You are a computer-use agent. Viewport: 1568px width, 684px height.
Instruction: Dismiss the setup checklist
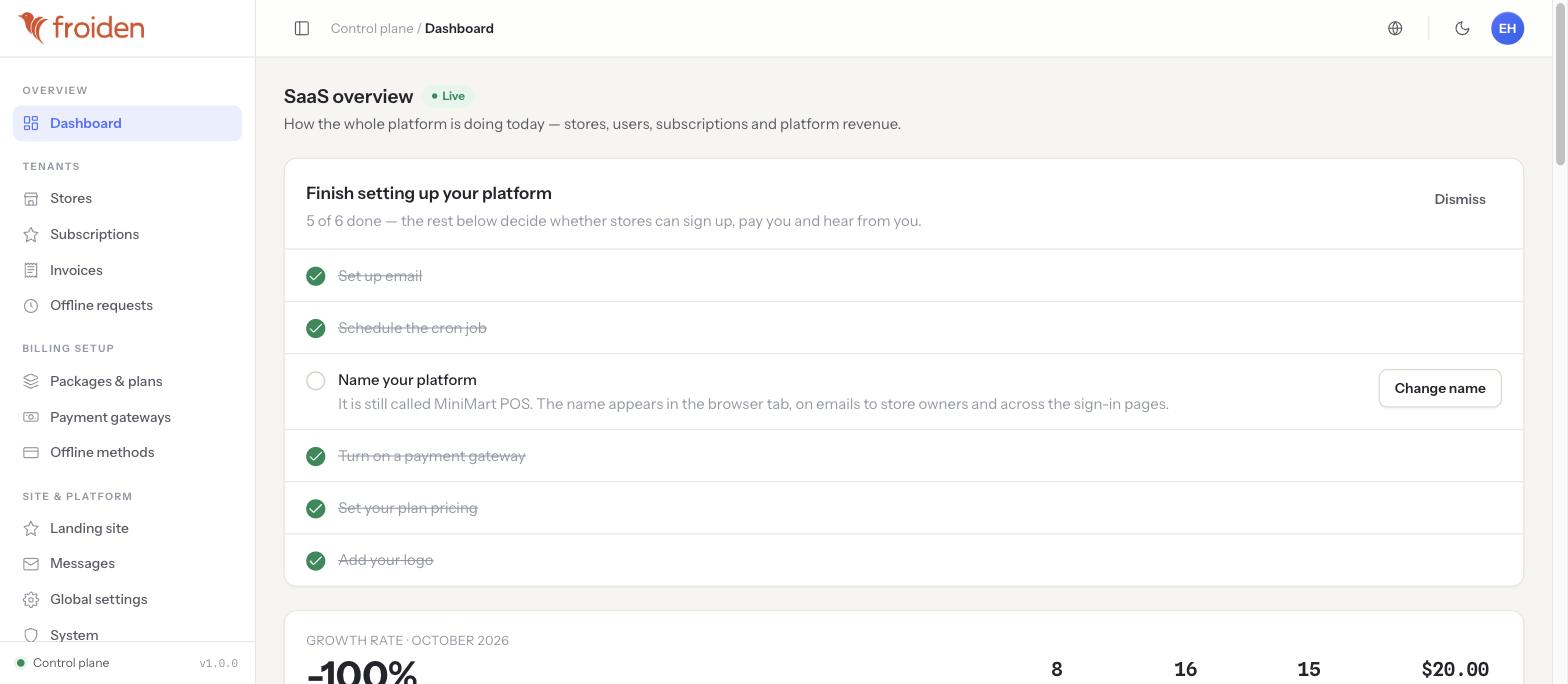coord(1460,199)
